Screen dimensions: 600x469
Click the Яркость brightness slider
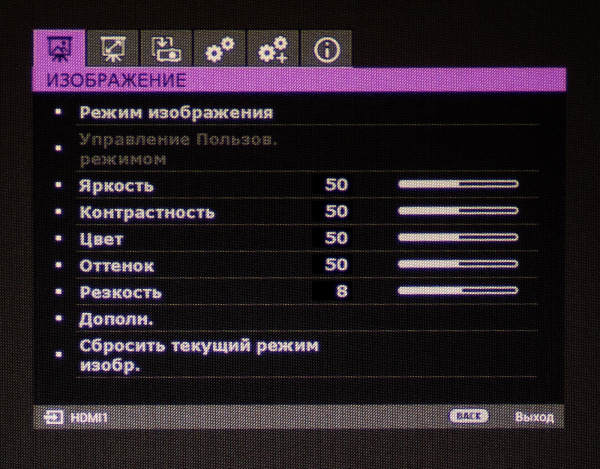tap(457, 186)
